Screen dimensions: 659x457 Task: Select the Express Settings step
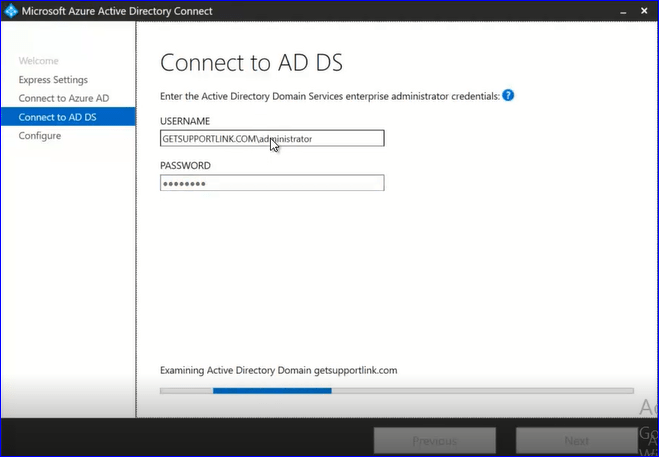[53, 80]
